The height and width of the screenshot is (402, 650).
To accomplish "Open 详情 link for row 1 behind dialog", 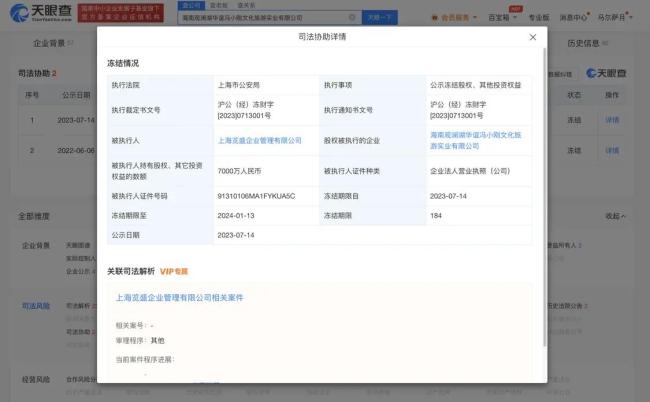I will pyautogui.click(x=612, y=120).
